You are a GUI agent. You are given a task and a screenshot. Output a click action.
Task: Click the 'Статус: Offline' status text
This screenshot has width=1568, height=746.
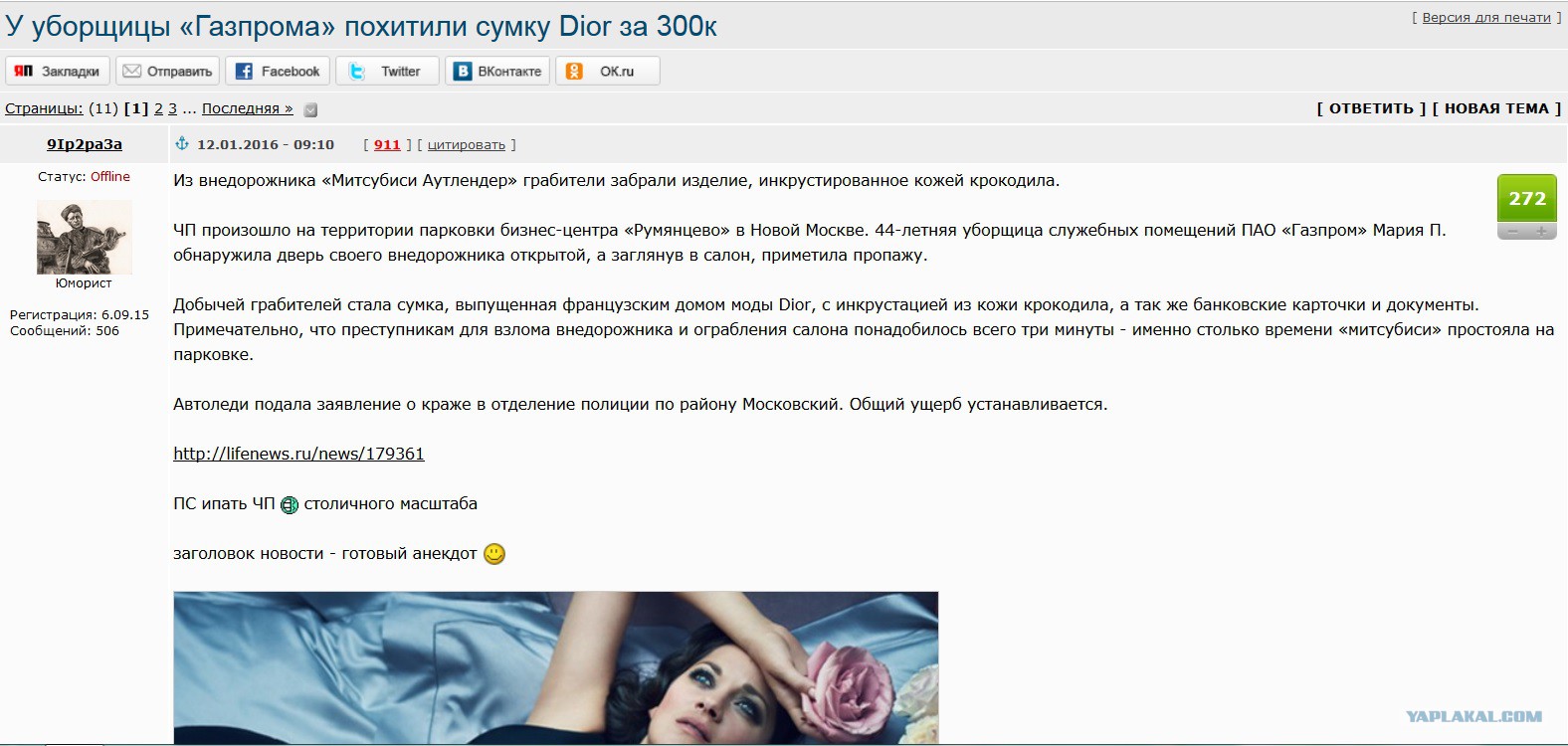click(x=85, y=176)
